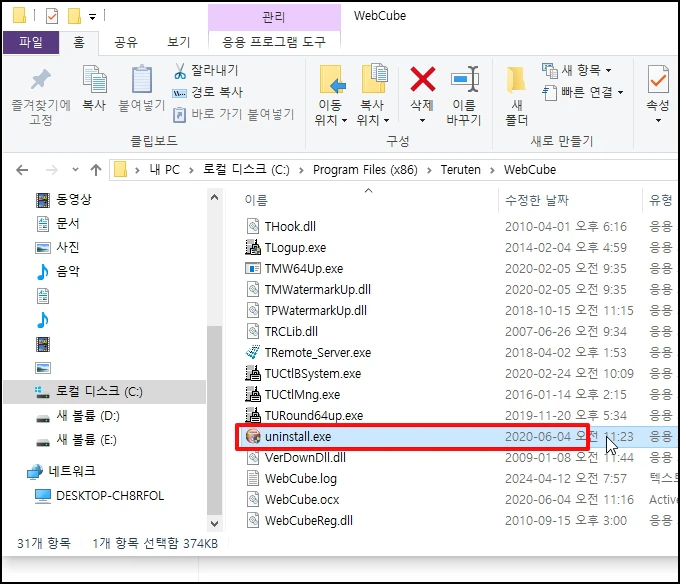Viewport: 680px width, 584px height.
Task: Select TUCtlMng.exe file
Action: 293,395
